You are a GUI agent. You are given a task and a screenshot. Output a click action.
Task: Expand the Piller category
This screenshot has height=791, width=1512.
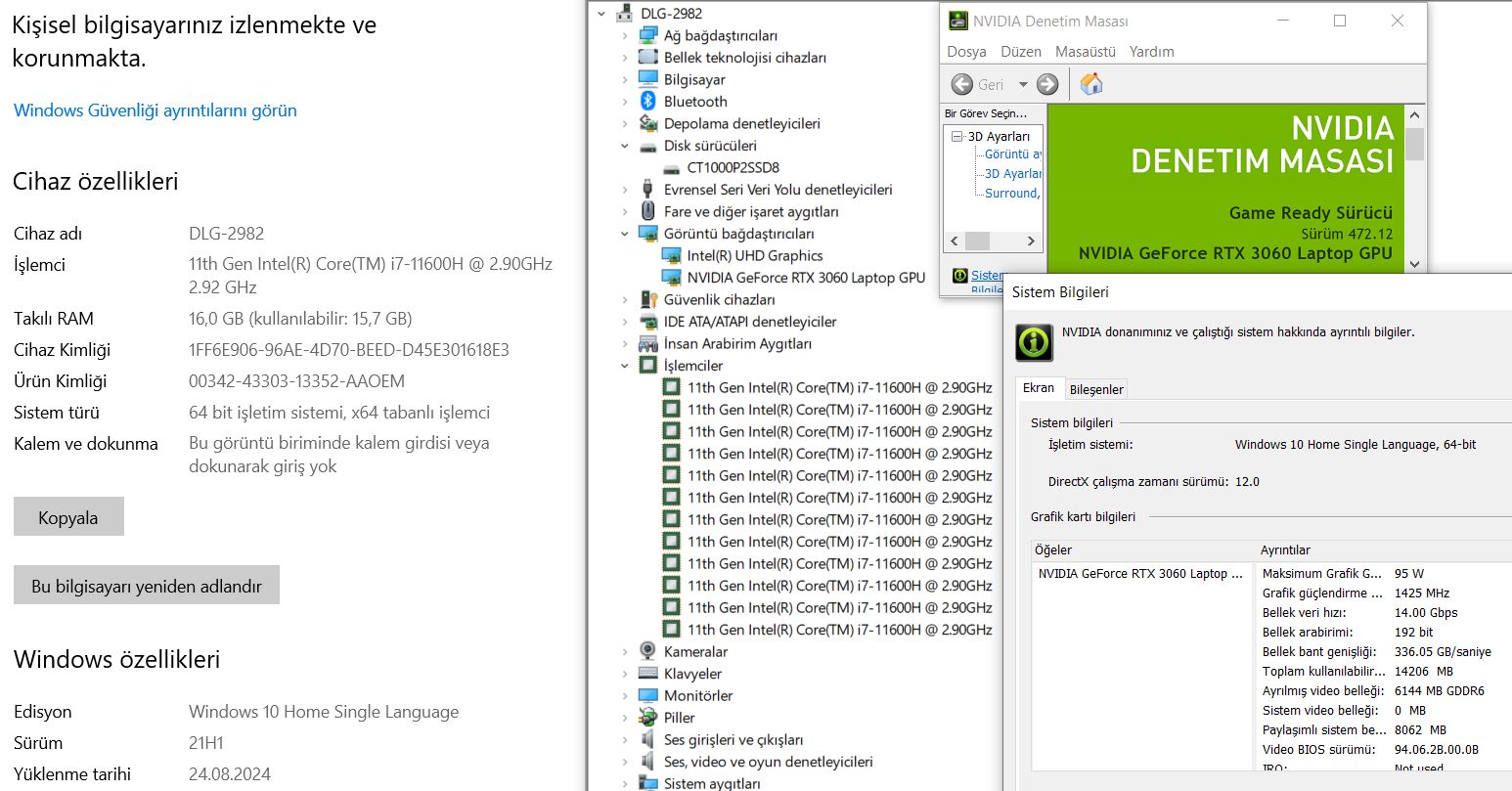pyautogui.click(x=625, y=718)
